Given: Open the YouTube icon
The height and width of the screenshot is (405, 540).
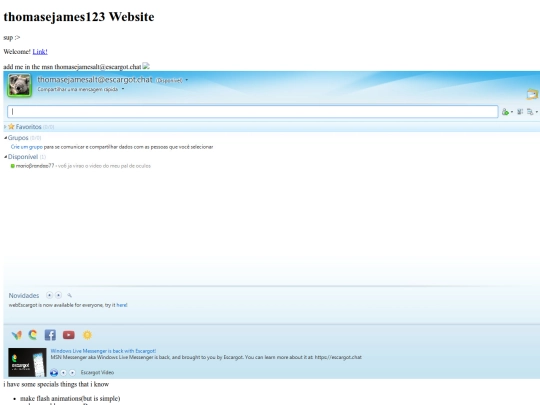Looking at the screenshot, I should (69, 335).
